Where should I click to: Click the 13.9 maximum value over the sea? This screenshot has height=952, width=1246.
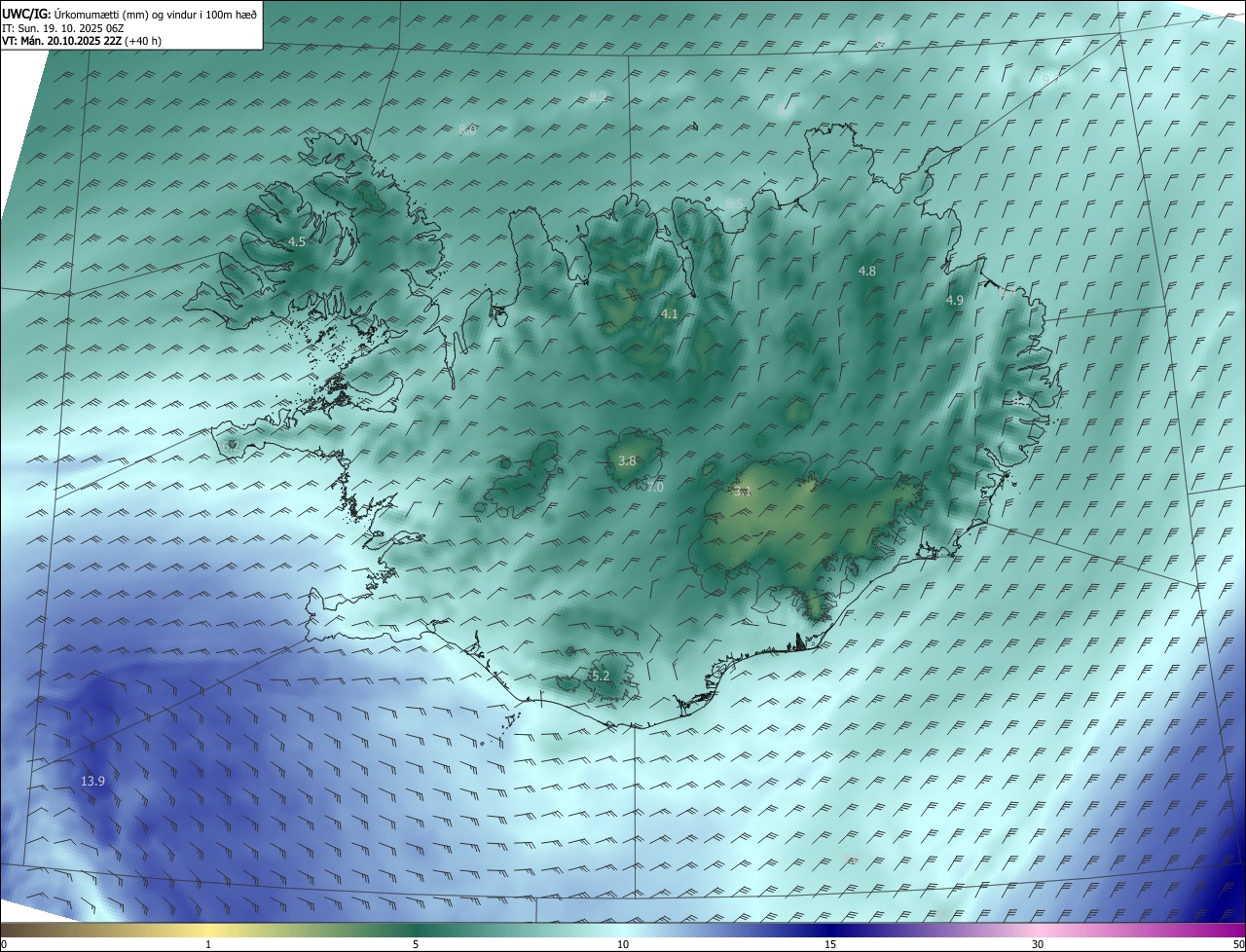pos(93,781)
